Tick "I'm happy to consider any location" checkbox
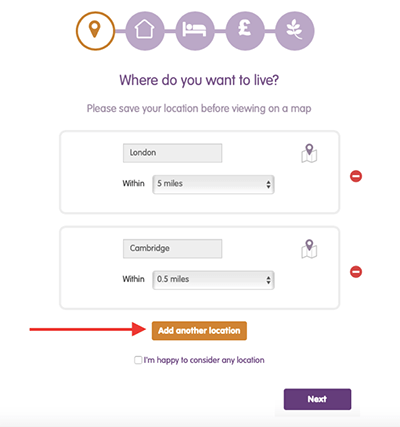The width and height of the screenshot is (400, 427). 138,360
